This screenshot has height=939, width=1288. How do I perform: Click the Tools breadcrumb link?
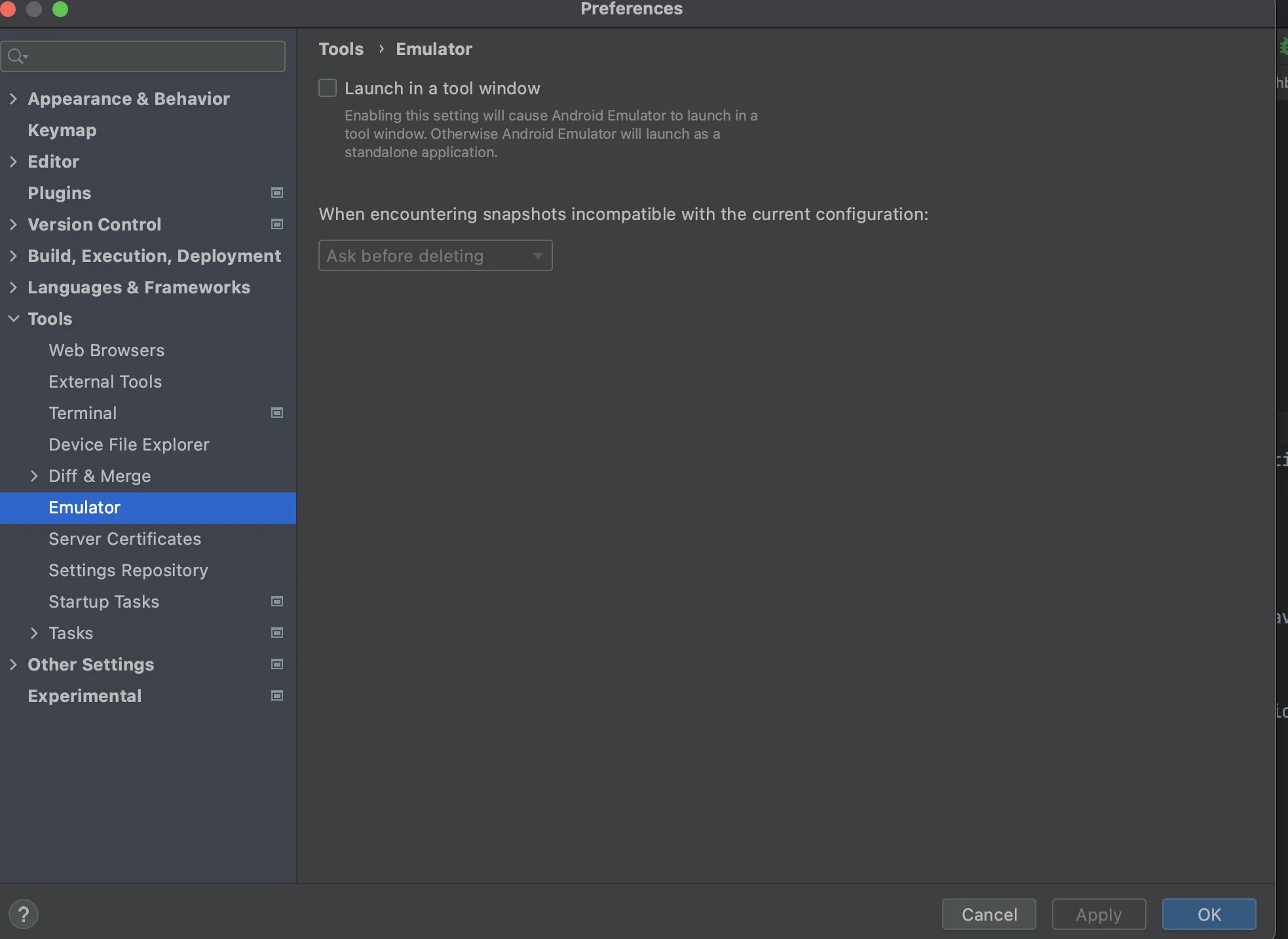[341, 49]
